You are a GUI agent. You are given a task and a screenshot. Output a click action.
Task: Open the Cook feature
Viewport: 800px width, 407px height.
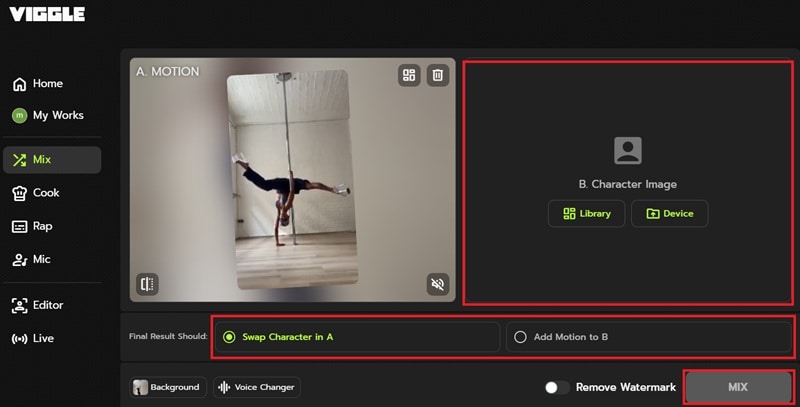[x=36, y=193]
